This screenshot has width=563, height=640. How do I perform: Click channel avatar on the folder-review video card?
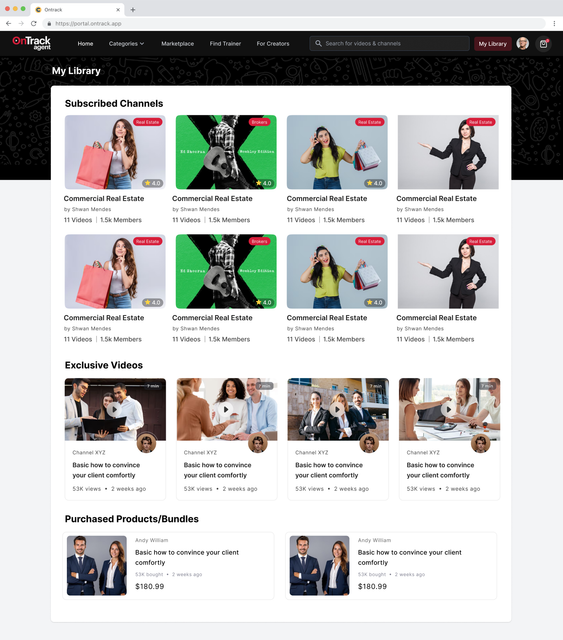147,443
